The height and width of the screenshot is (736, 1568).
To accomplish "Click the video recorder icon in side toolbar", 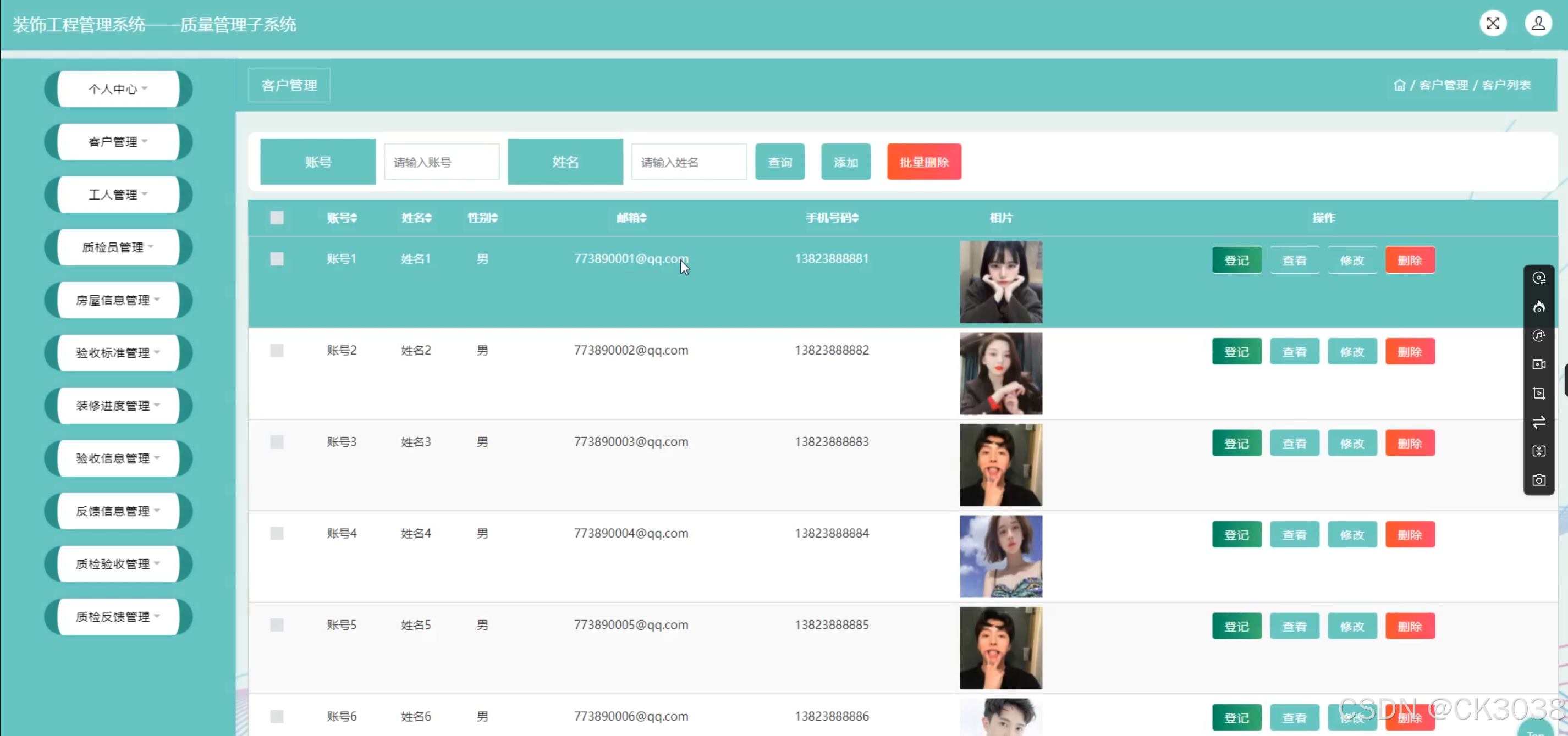I will click(1538, 364).
